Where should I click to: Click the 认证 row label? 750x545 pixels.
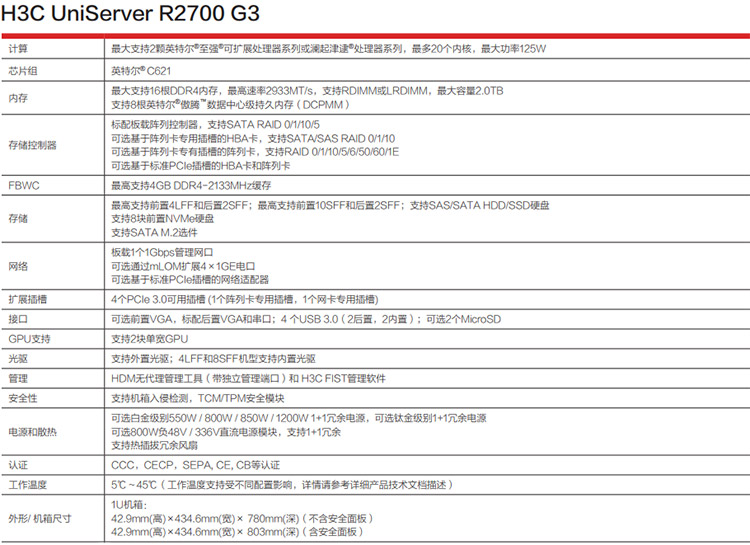[18, 465]
